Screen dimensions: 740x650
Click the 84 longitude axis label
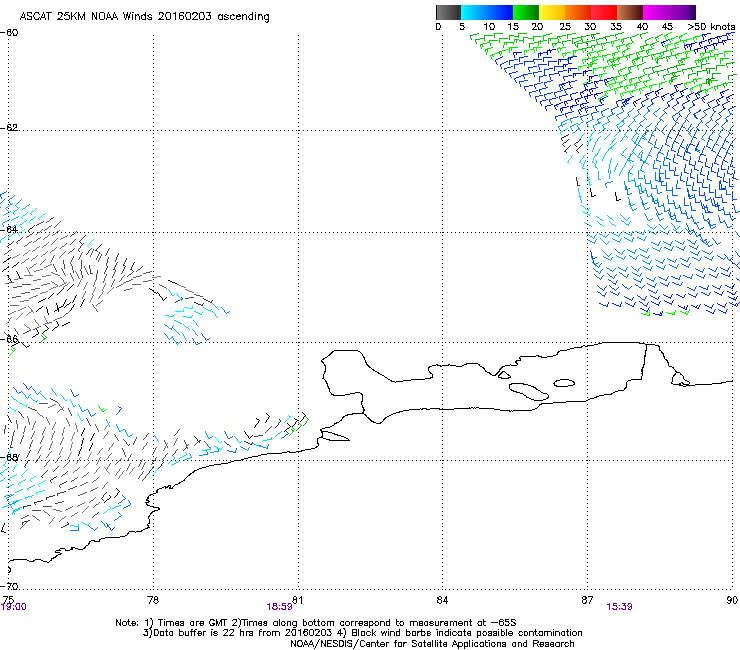[x=442, y=600]
